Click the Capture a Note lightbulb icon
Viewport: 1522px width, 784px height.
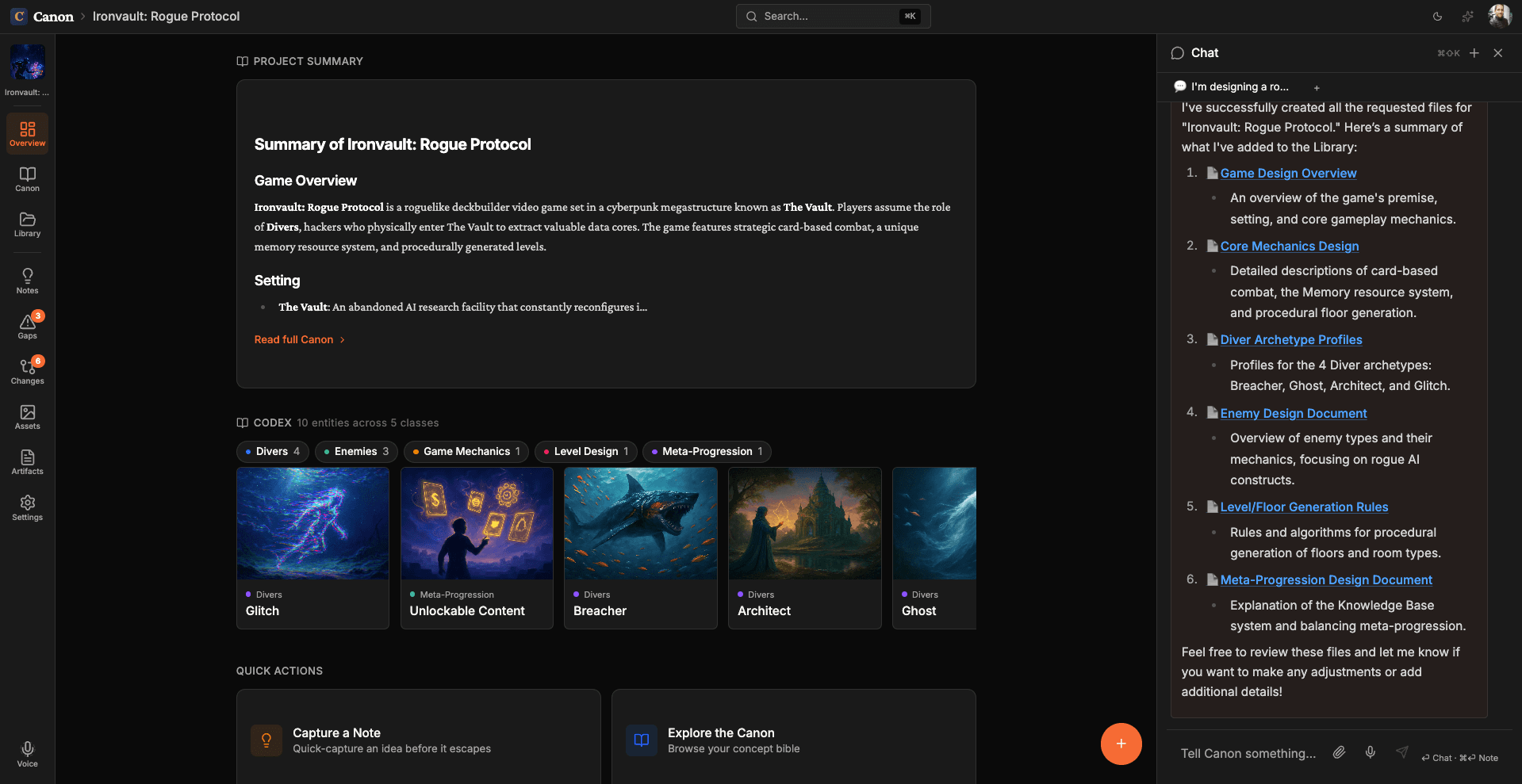click(266, 740)
